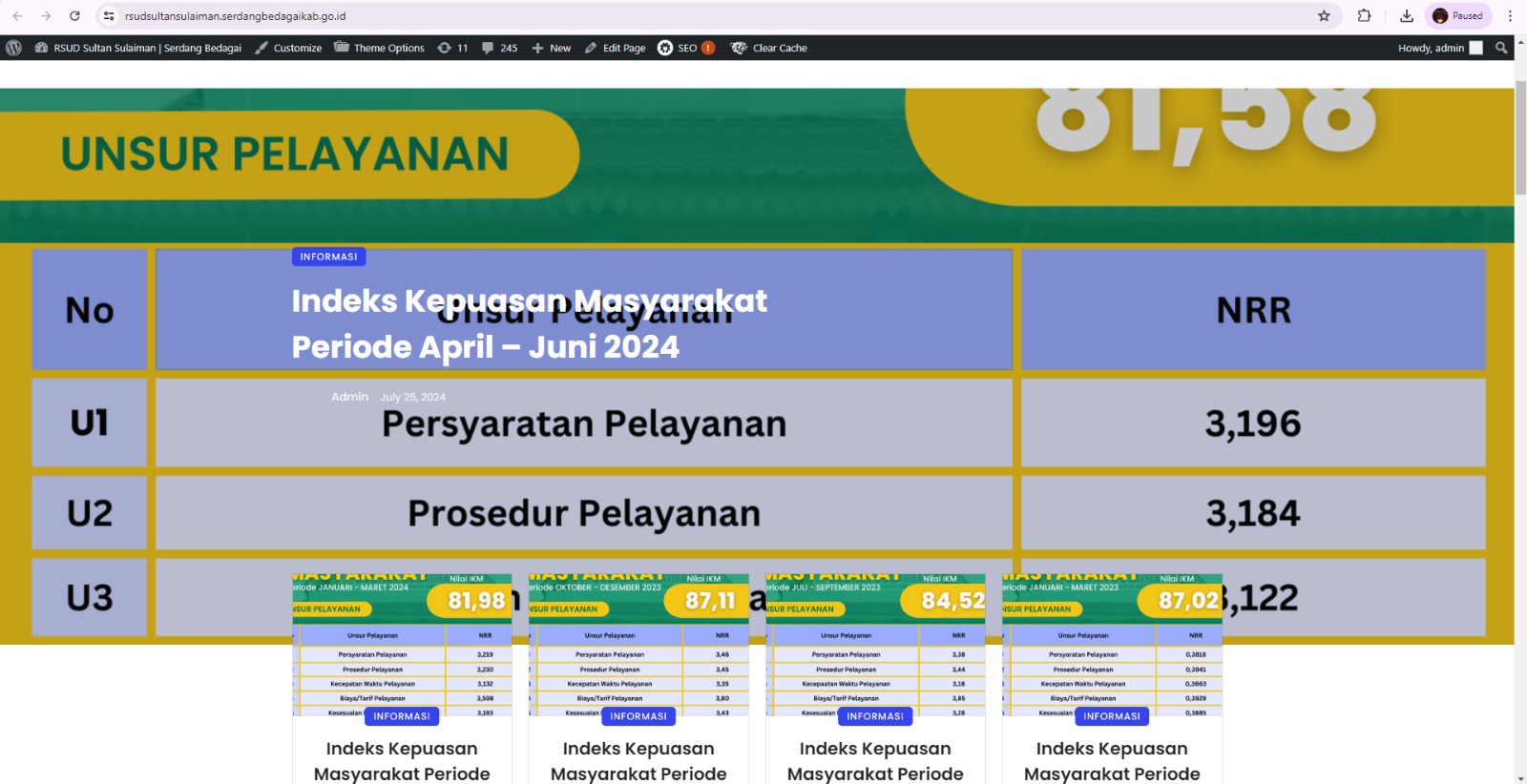The height and width of the screenshot is (784, 1527).
Task: Open the April – Juni 2024 article title
Action: tap(529, 324)
